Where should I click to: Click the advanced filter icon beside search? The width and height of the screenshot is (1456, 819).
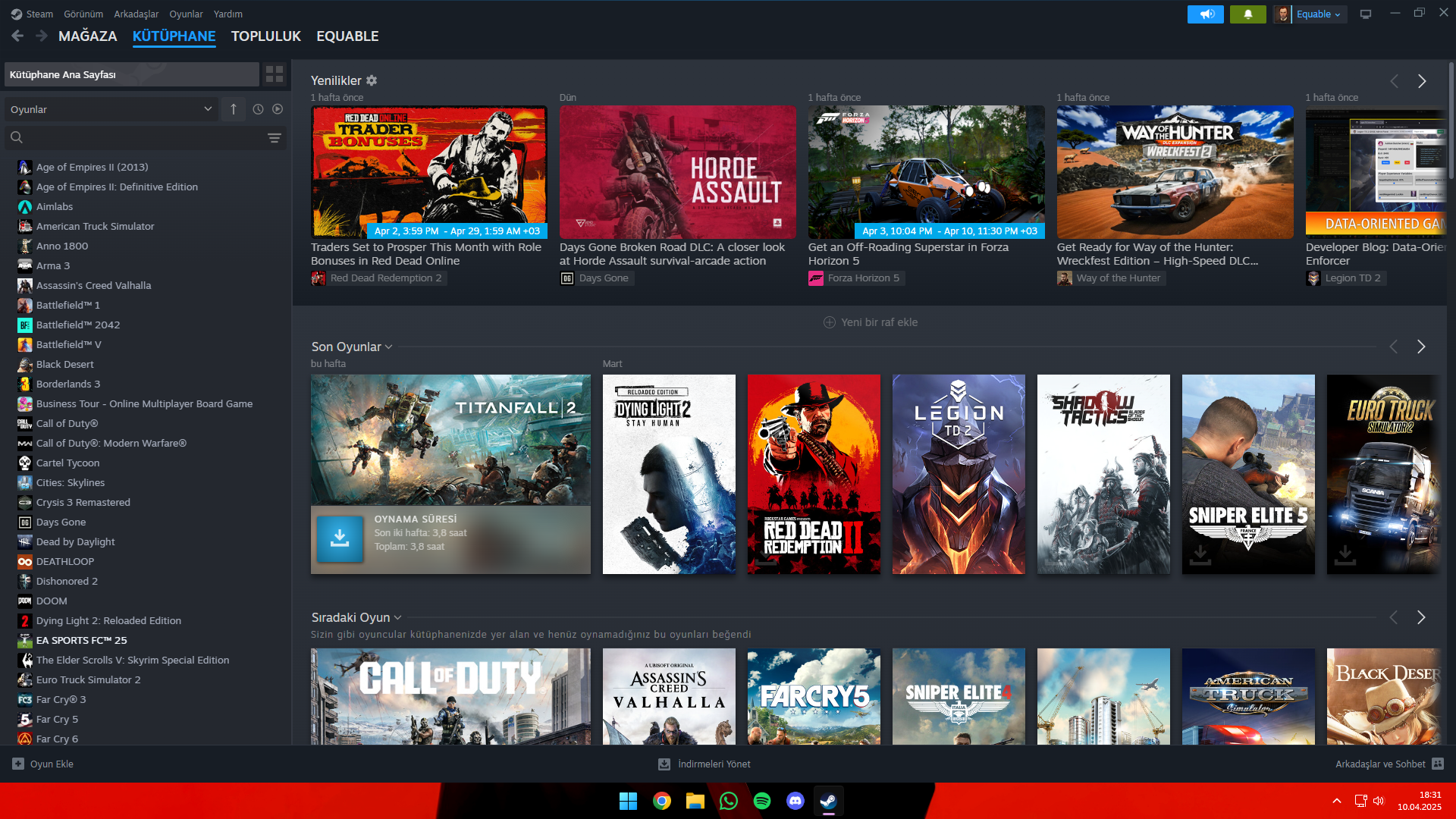click(x=274, y=138)
